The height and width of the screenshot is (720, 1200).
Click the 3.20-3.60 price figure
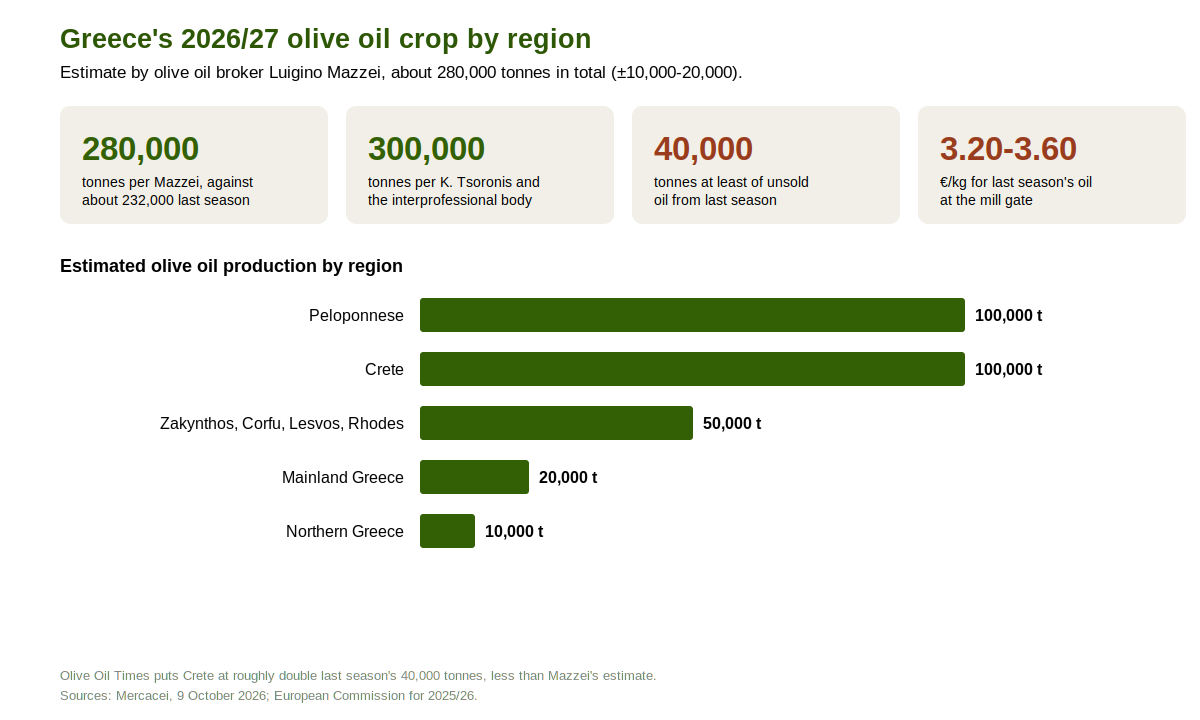coord(1008,149)
